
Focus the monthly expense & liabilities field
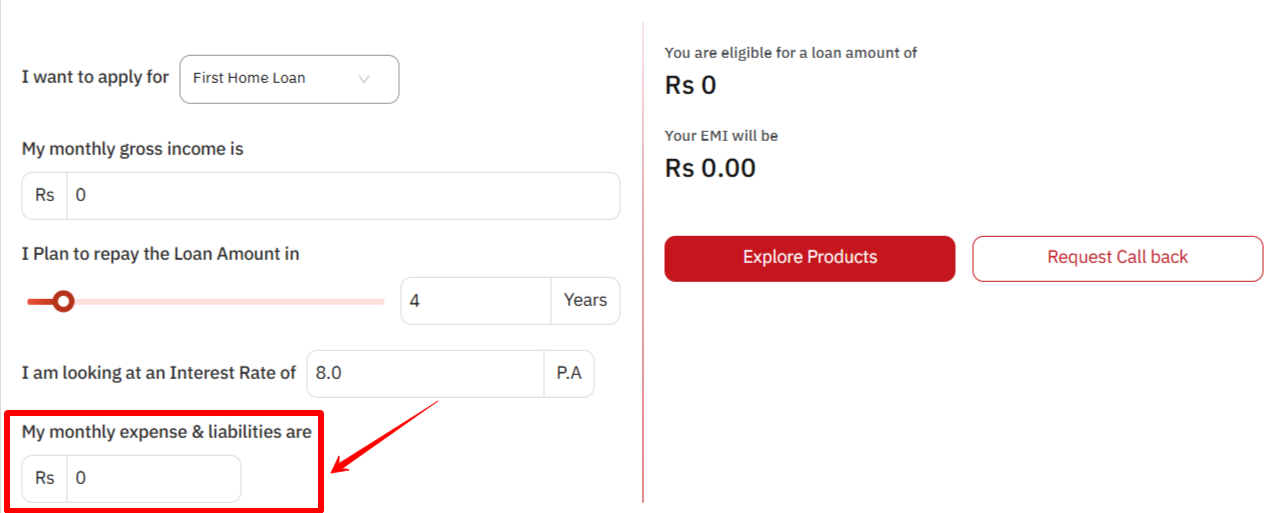[153, 479]
